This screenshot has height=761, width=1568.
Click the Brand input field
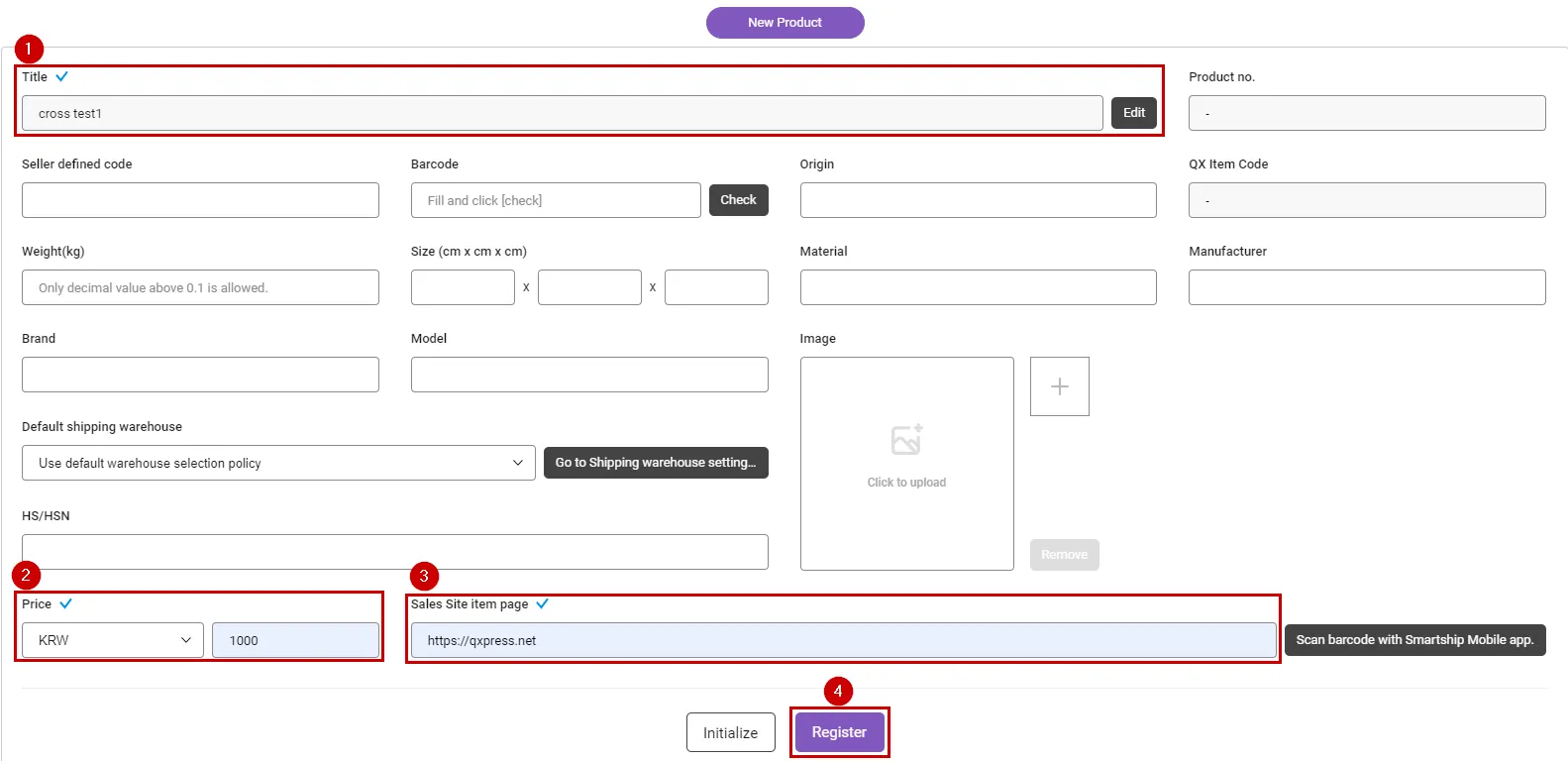200,375
